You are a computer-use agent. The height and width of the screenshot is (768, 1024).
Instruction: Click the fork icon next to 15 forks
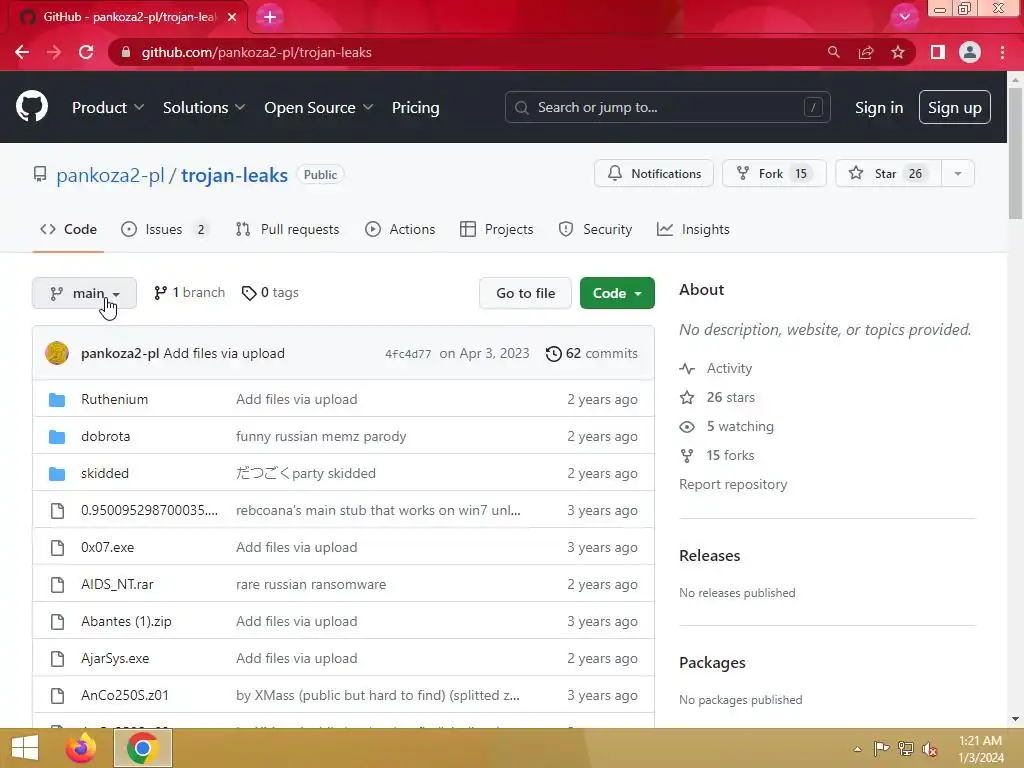[x=687, y=455]
